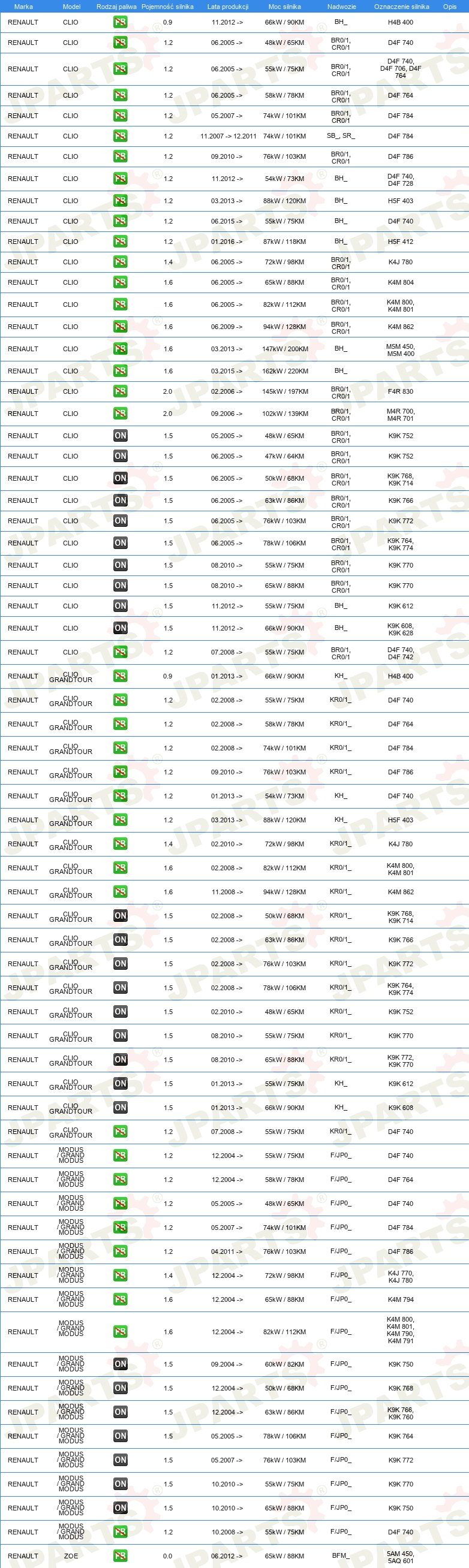This screenshot has height=1568, width=469.
Task: Click petrol icon in 162kW / 220KM row
Action: point(121,370)
